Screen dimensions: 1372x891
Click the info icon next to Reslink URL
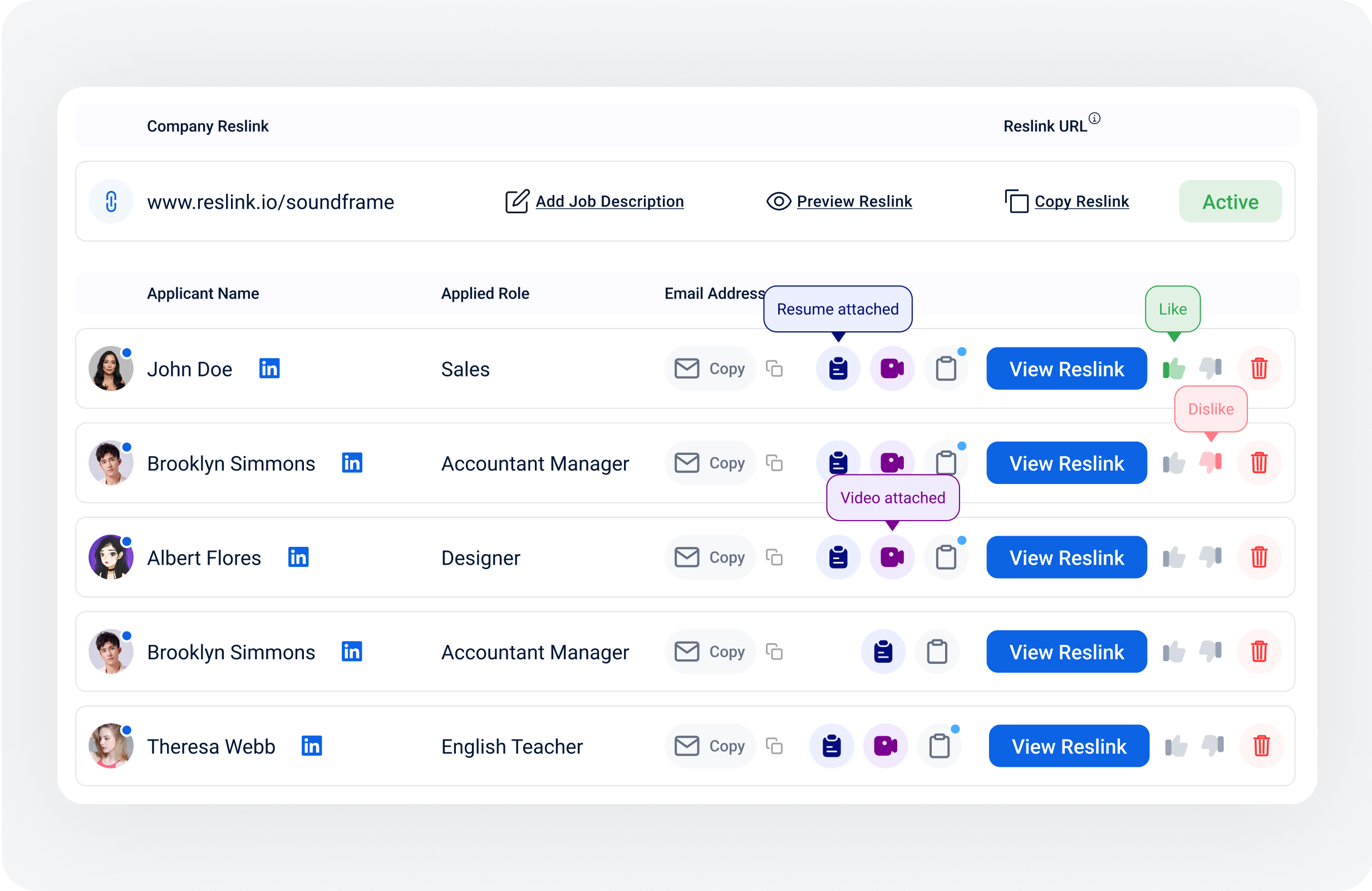coord(1096,118)
